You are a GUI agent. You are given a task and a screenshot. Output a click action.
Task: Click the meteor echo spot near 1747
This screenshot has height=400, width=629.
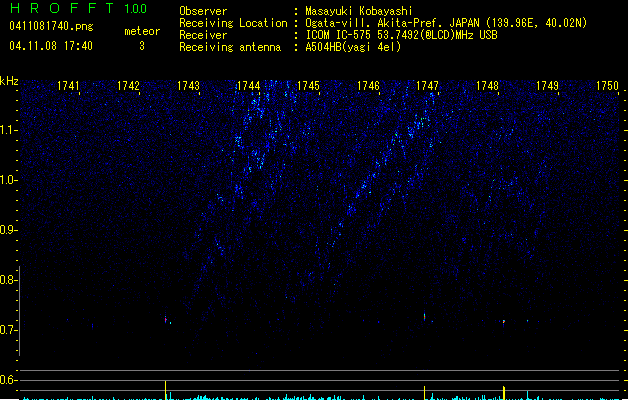424,317
